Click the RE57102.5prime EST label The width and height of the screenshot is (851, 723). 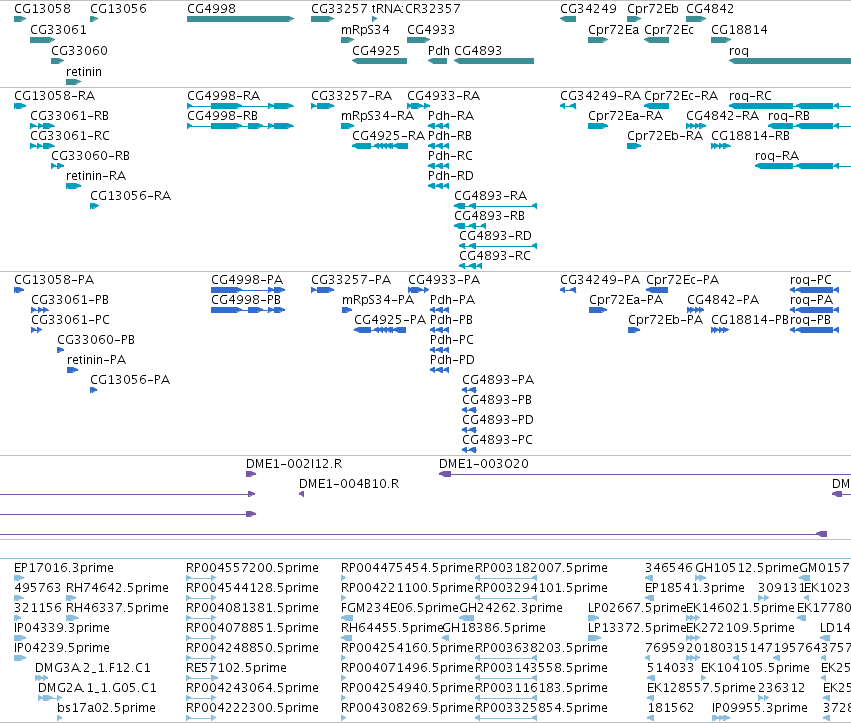[236, 668]
